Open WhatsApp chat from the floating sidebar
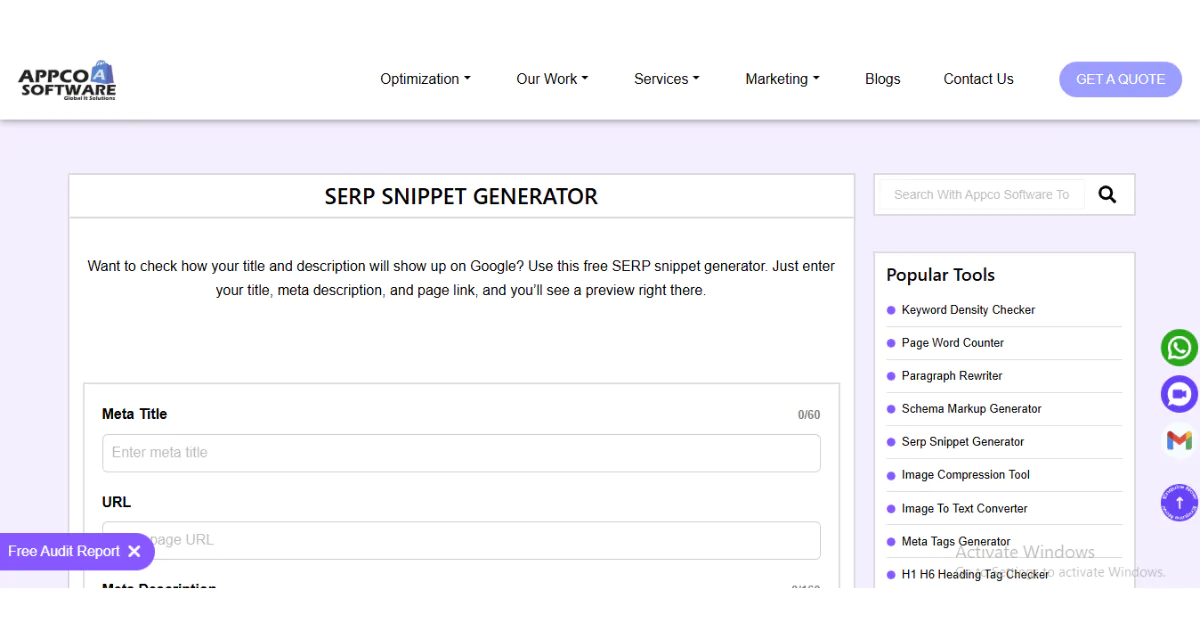This screenshot has width=1200, height=628. pyautogui.click(x=1178, y=348)
